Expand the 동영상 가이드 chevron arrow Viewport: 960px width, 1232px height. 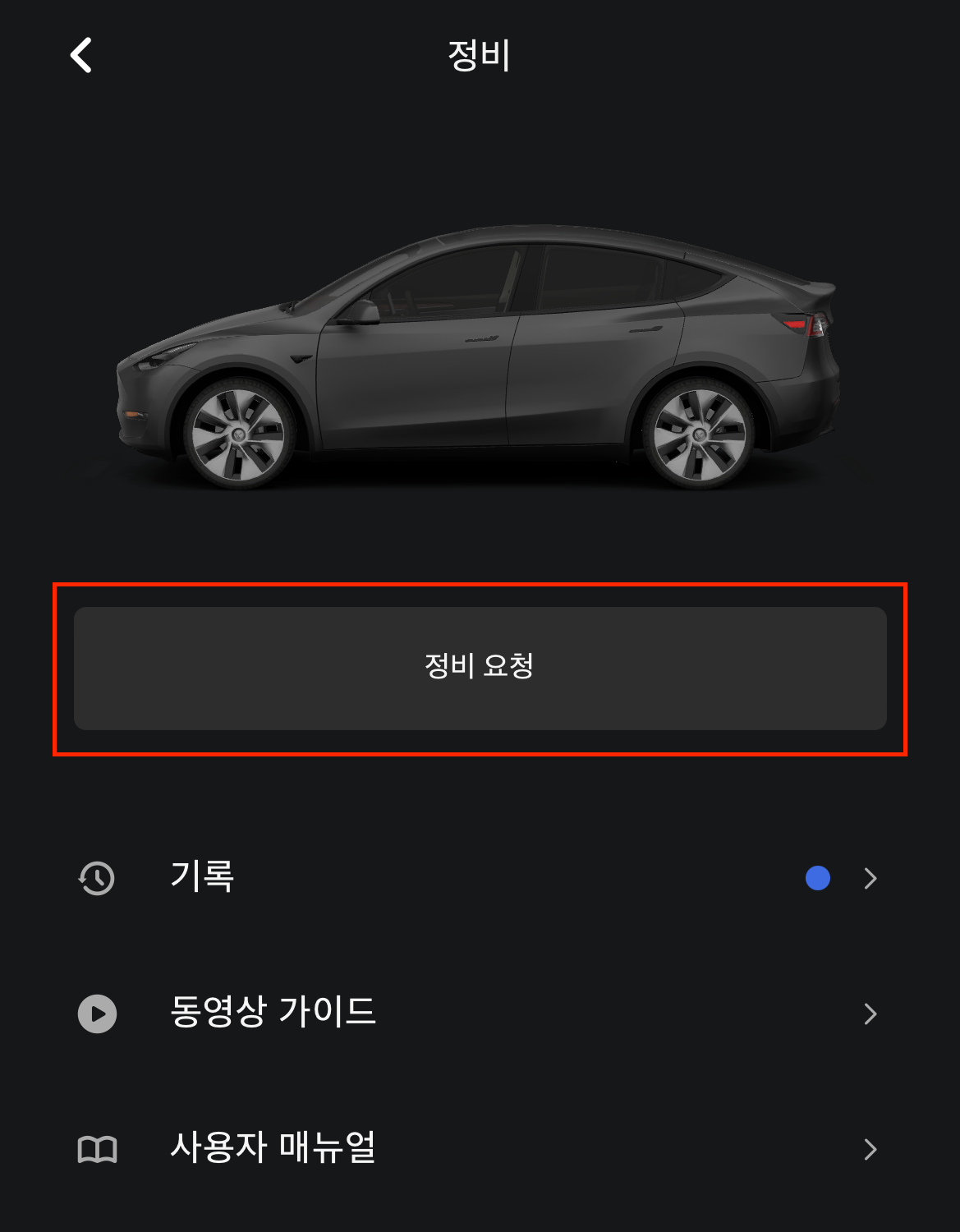coord(870,1014)
